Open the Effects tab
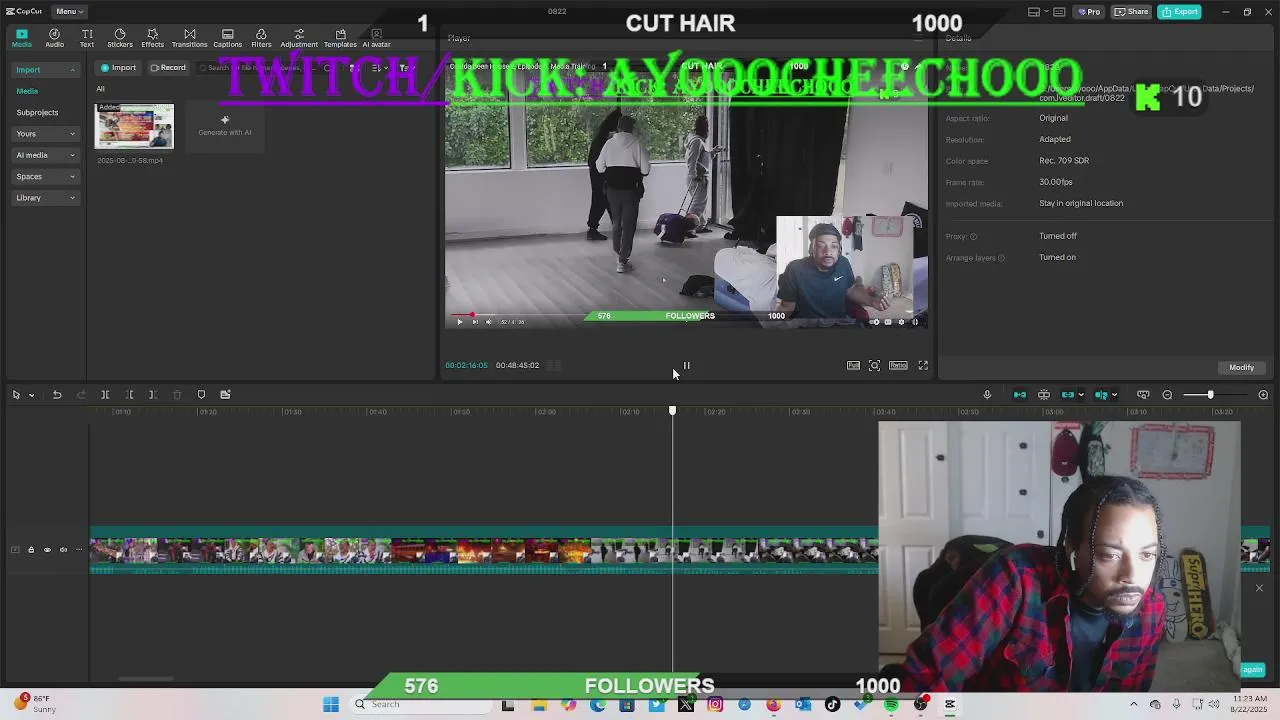This screenshot has height=720, width=1280. pos(152,38)
